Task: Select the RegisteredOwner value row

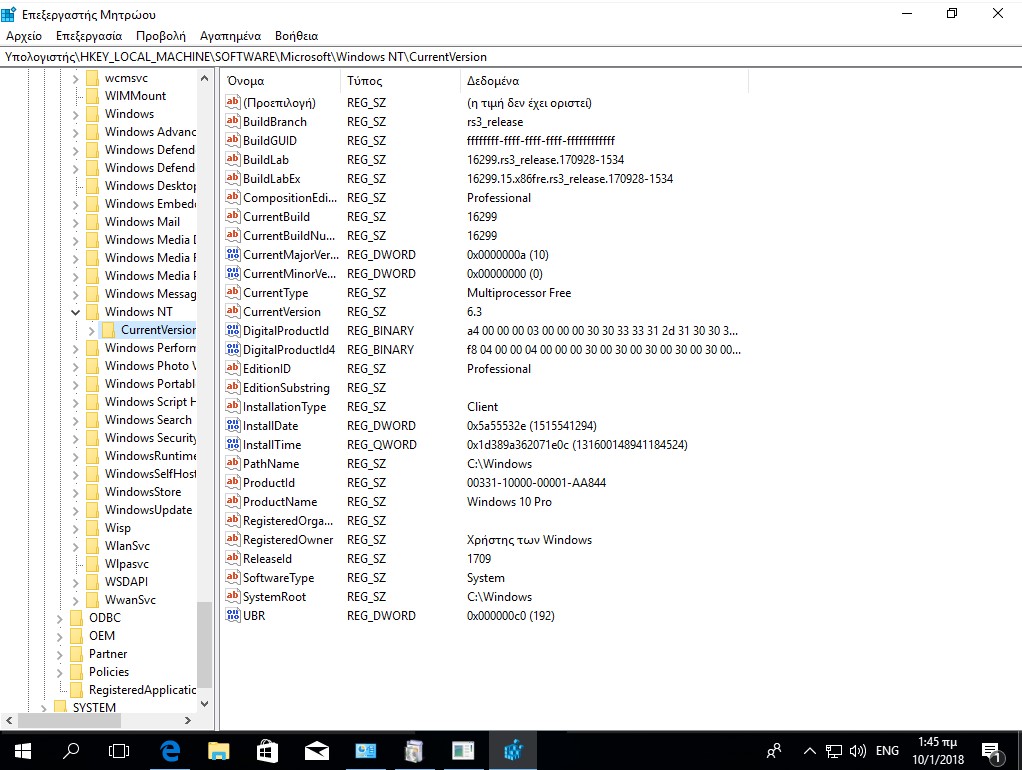Action: coord(484,540)
